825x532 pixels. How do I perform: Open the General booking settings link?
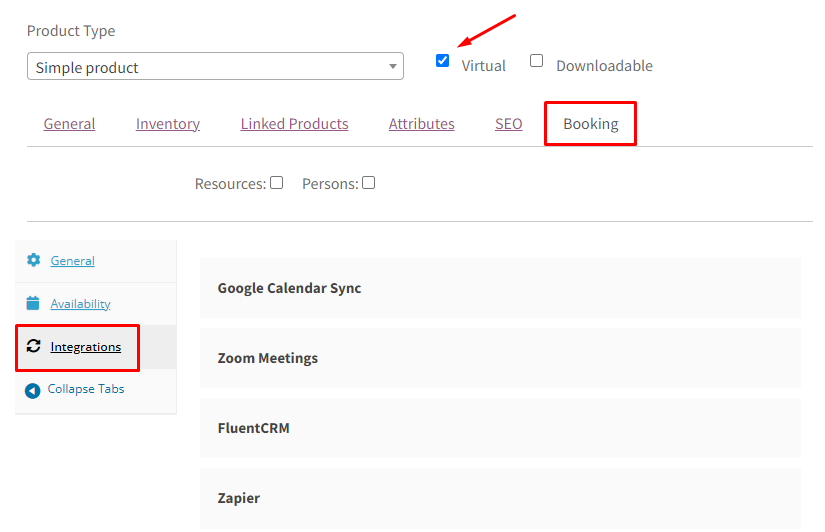click(73, 260)
